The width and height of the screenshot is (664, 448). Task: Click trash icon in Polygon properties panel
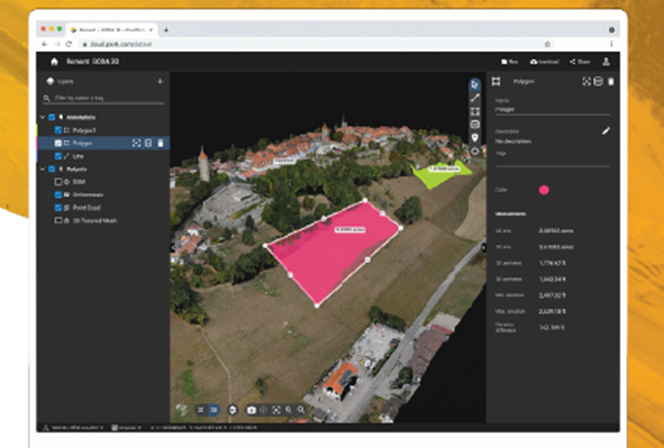pos(612,81)
